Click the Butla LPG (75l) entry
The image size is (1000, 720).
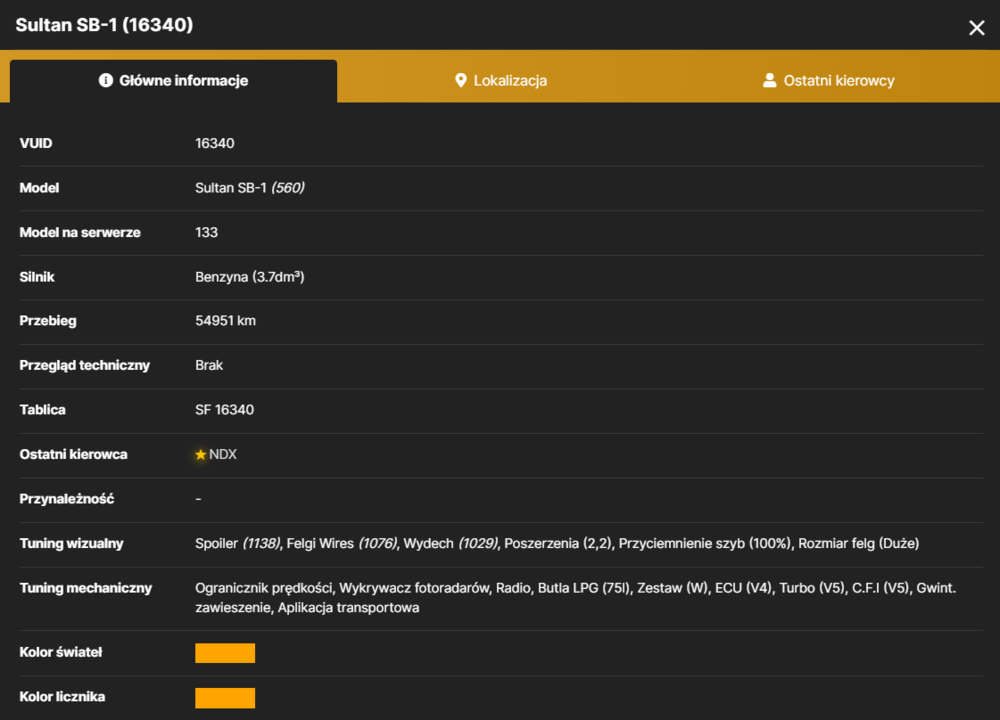pos(584,588)
